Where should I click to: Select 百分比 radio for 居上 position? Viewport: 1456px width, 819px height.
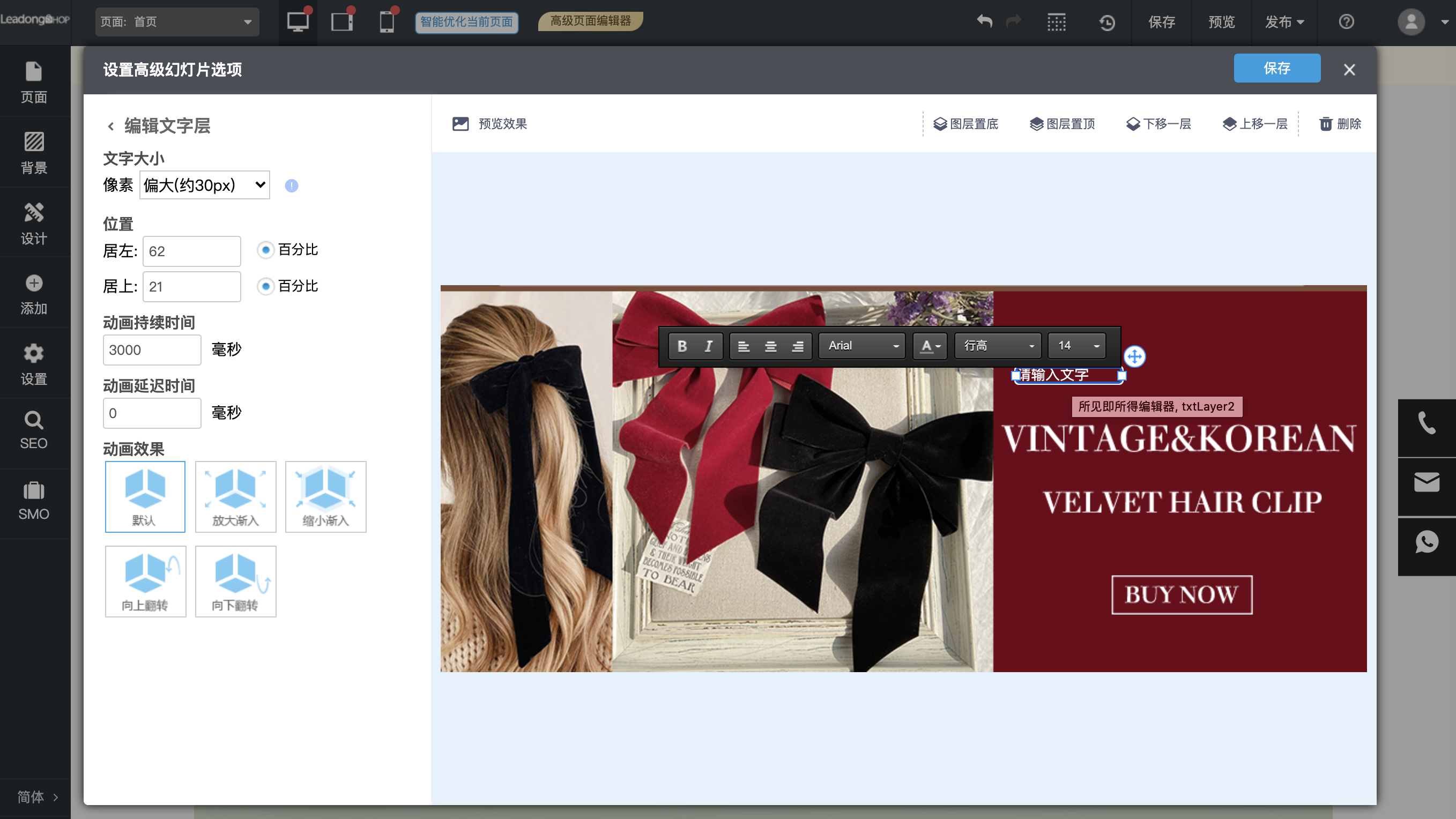point(266,286)
